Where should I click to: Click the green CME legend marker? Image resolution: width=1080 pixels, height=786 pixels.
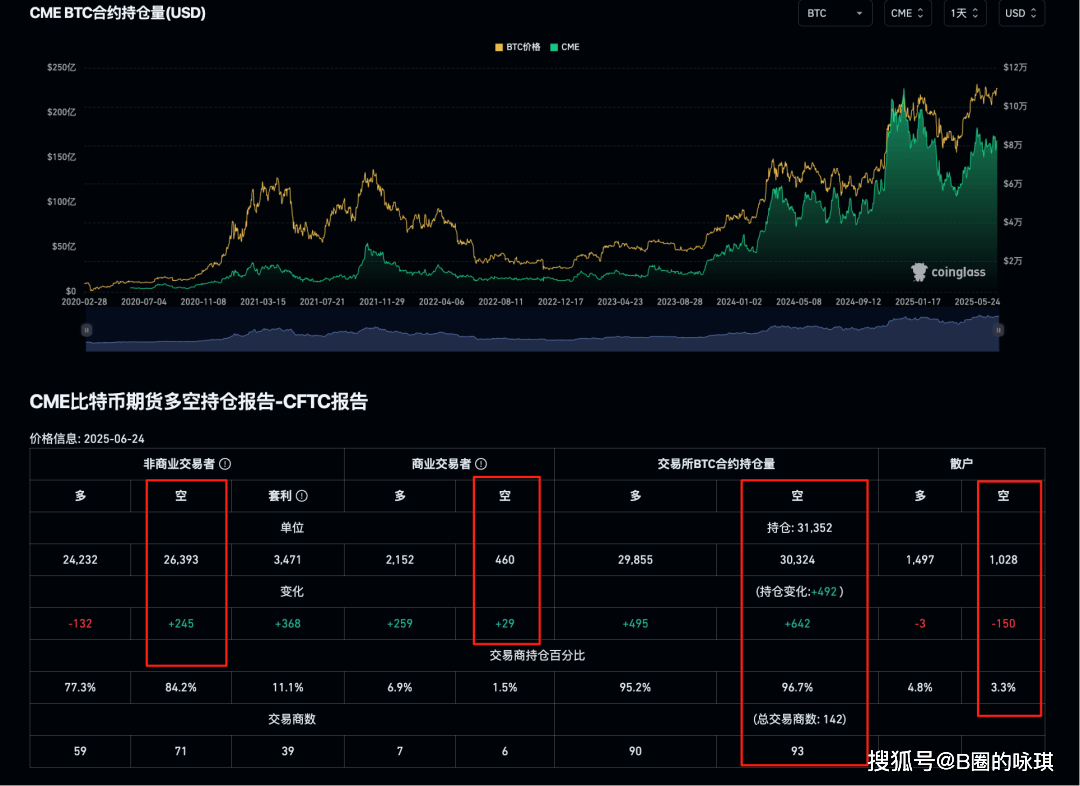point(554,47)
